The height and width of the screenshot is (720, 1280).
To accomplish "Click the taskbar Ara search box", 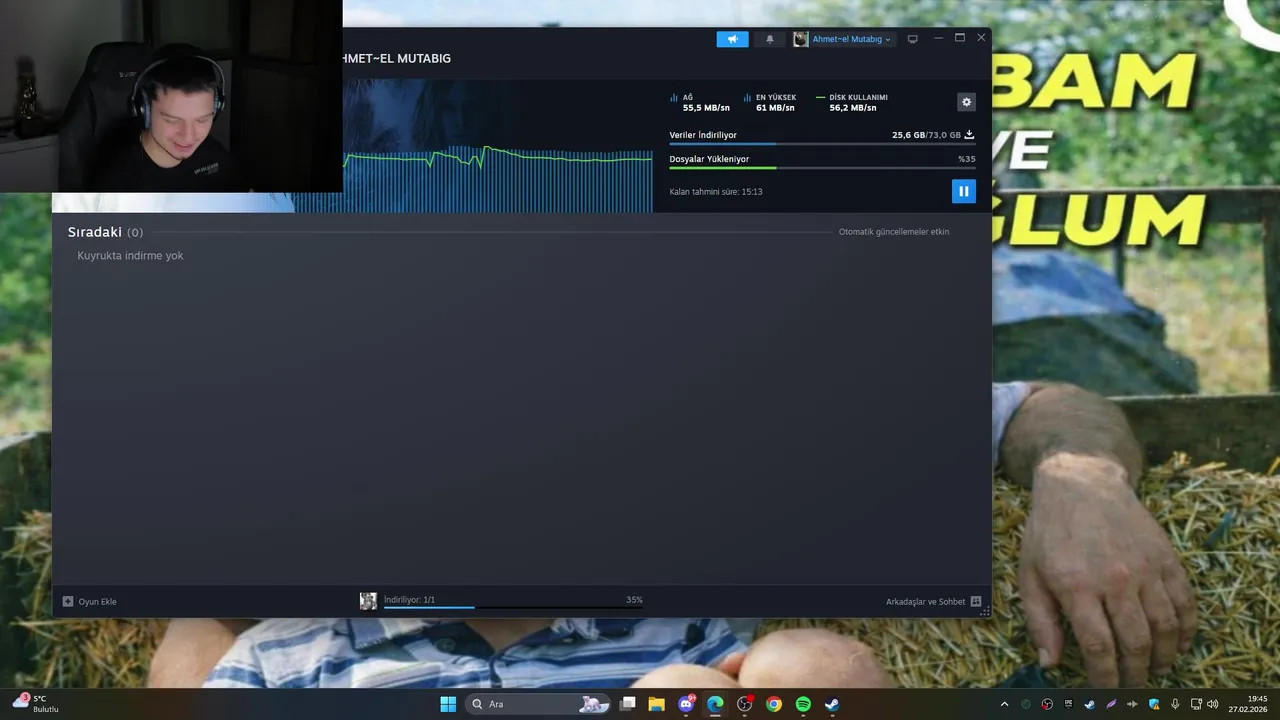I will [x=540, y=704].
